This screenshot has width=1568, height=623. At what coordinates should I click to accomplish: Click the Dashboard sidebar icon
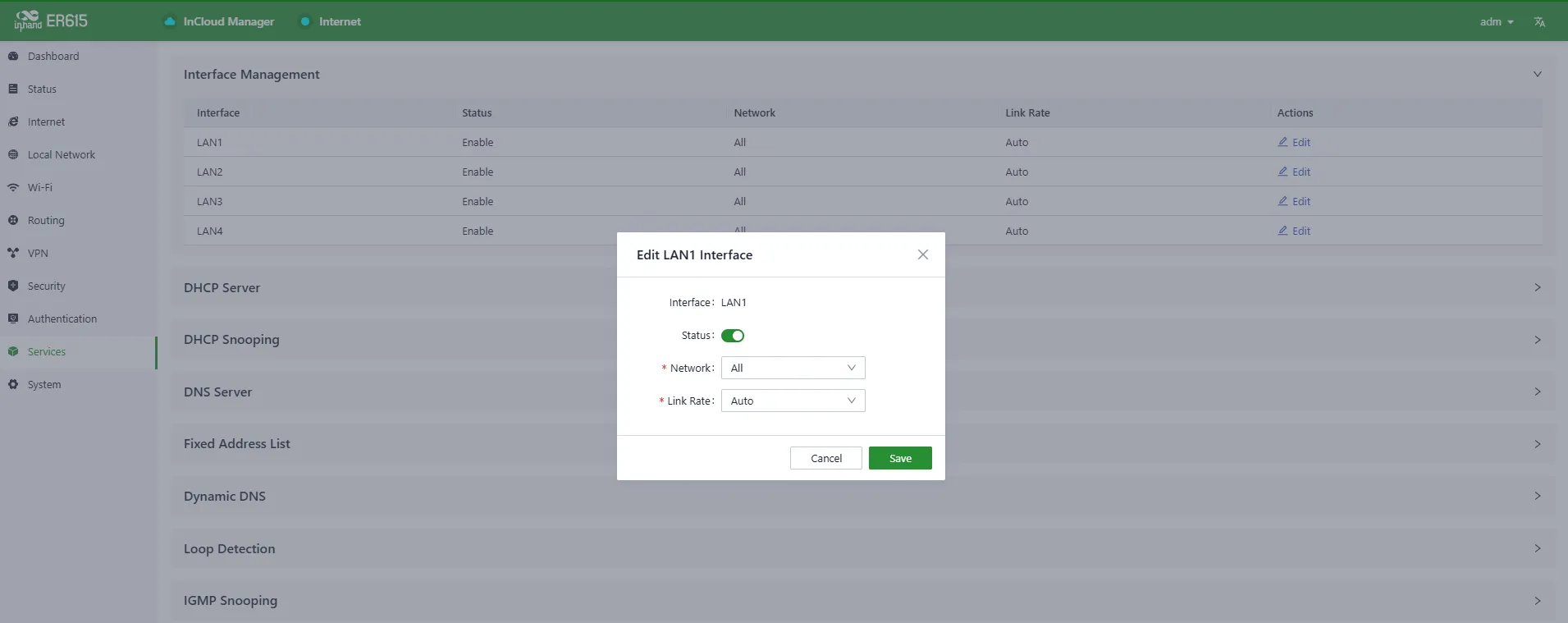[13, 56]
